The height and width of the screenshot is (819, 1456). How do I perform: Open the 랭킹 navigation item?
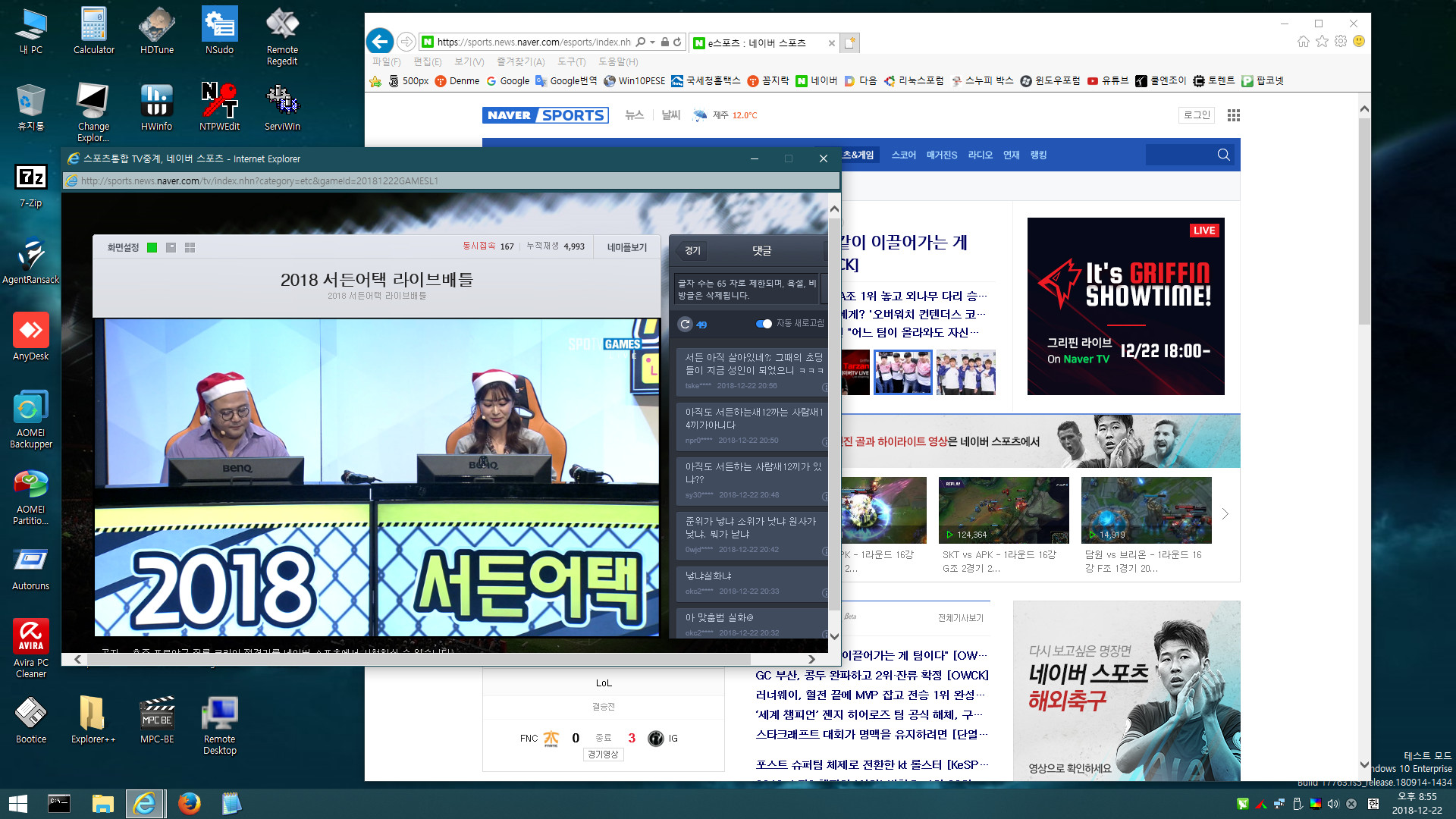1038,155
